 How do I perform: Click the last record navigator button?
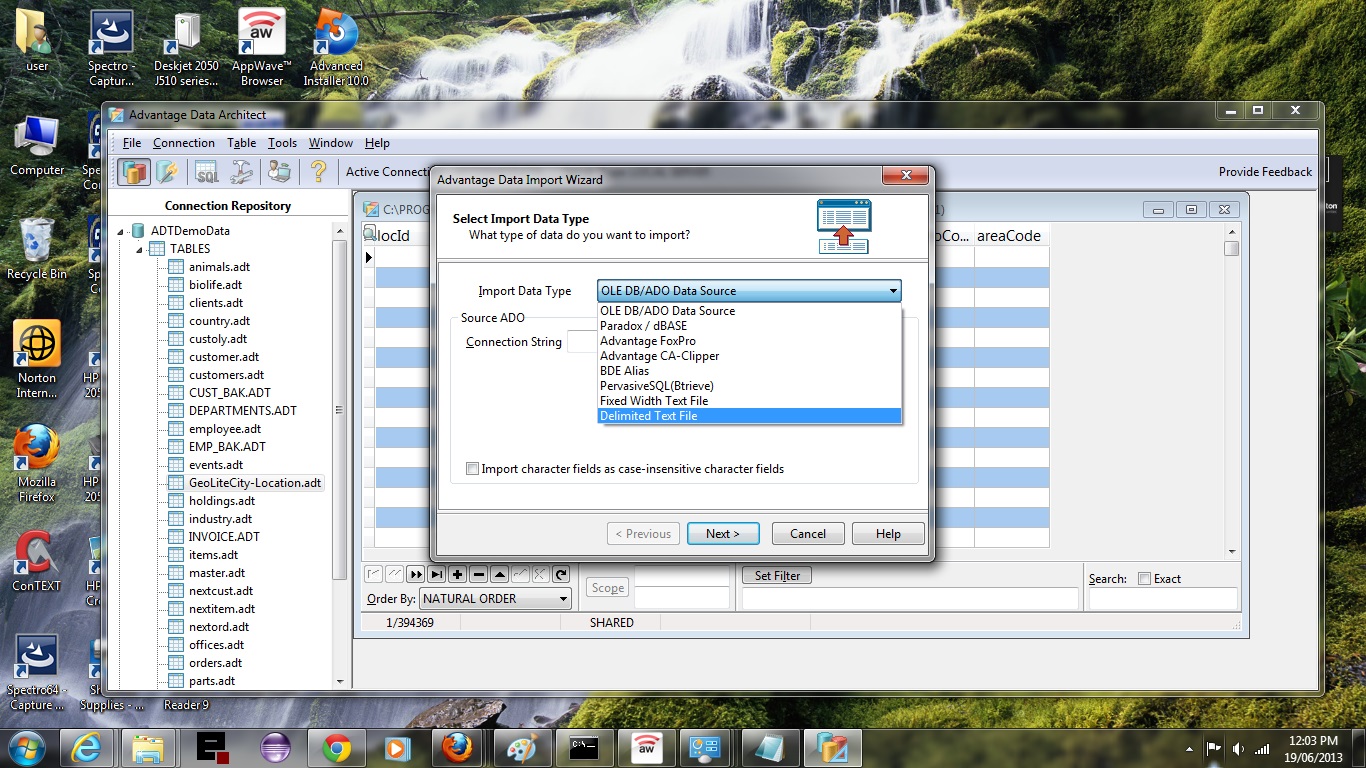(436, 574)
